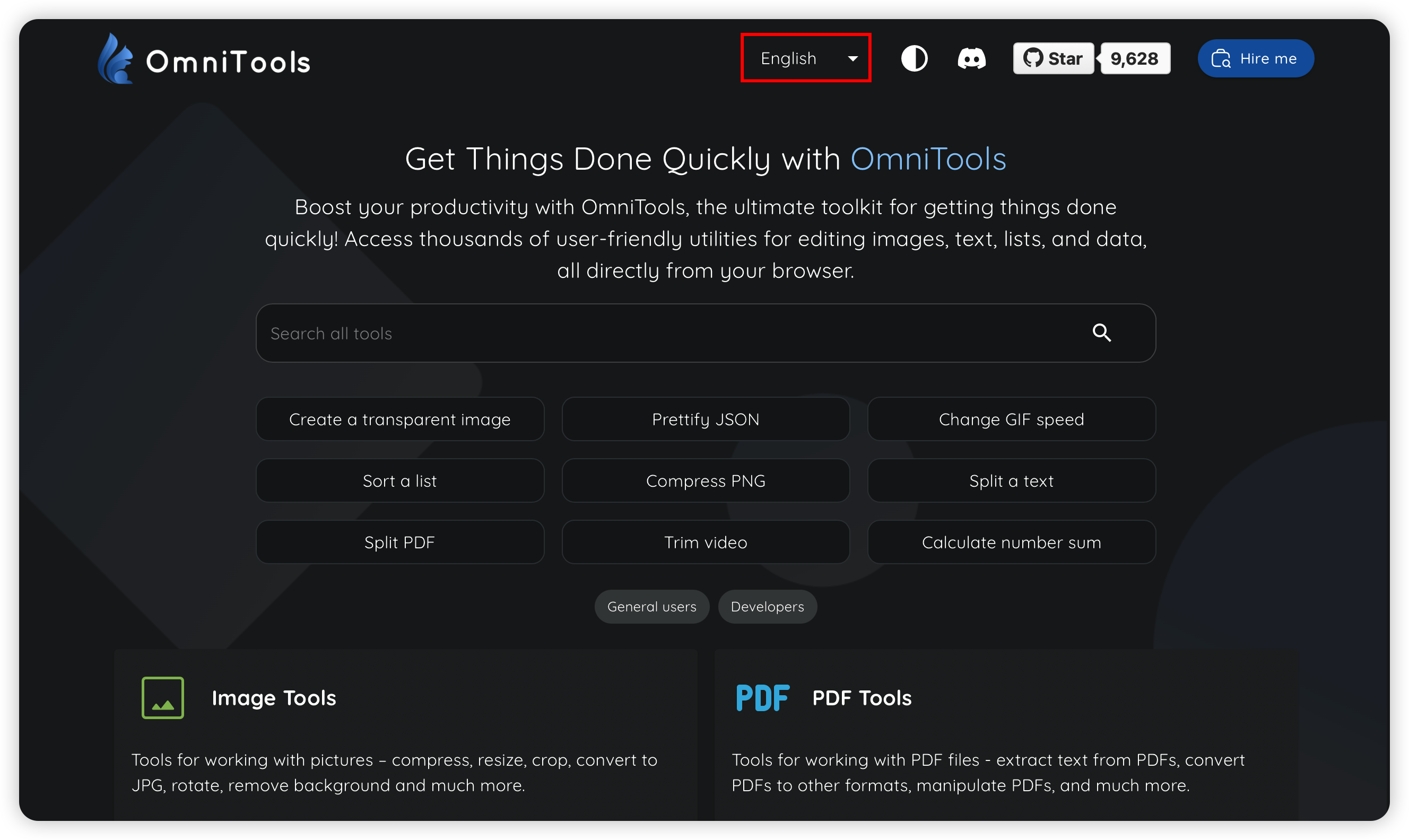Click PDF Tools description starting 'Tools for working with PDF files'
Image resolution: width=1409 pixels, height=840 pixels.
point(988,772)
